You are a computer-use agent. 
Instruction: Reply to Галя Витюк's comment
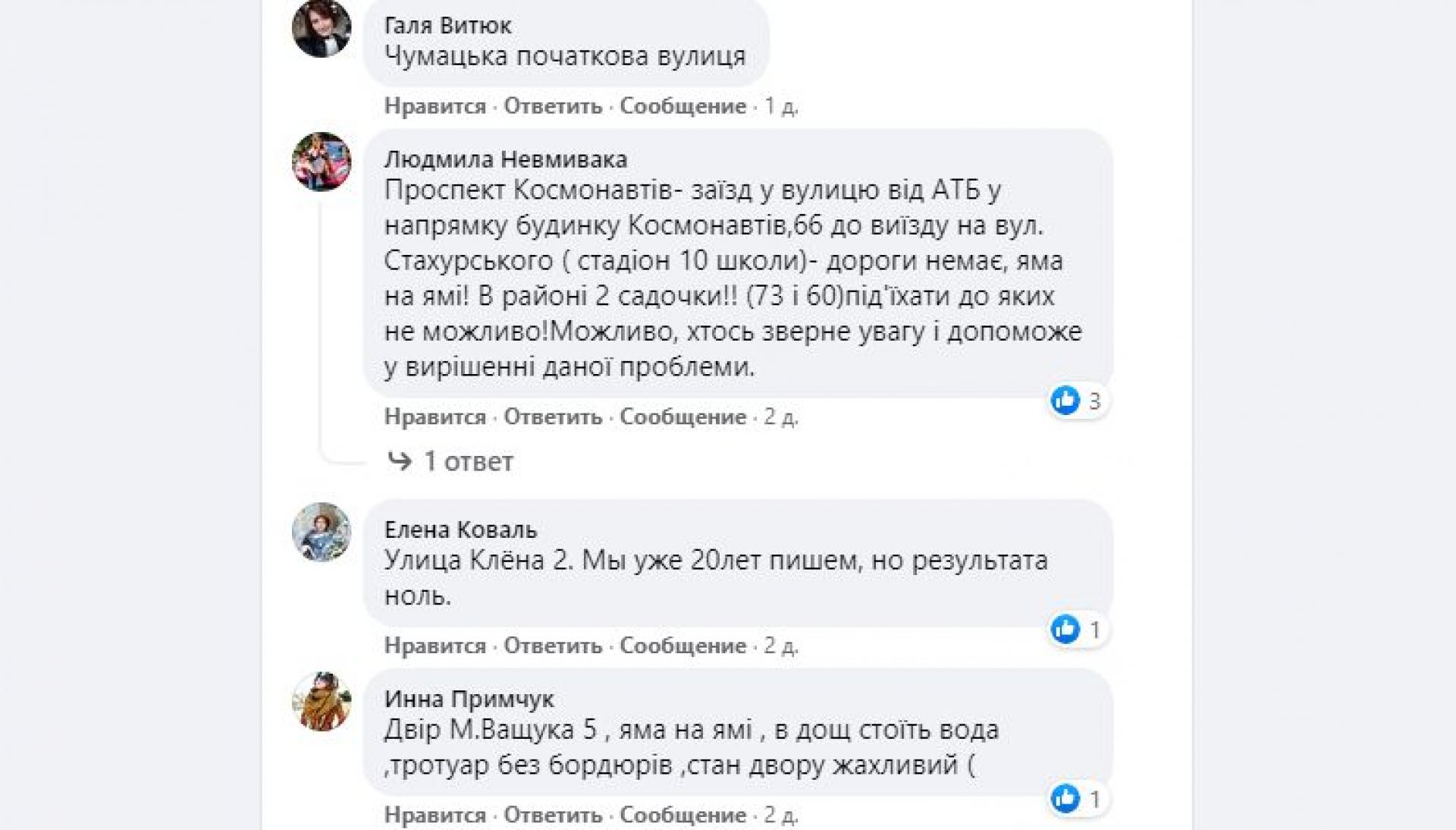point(553,106)
